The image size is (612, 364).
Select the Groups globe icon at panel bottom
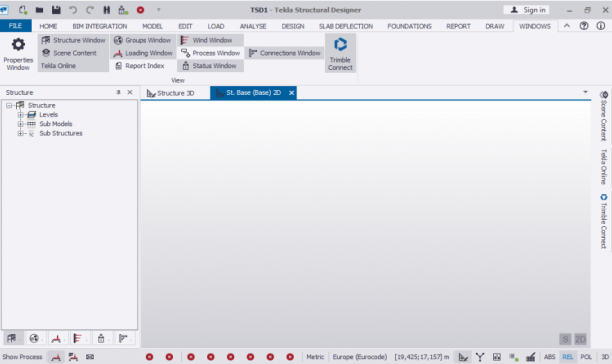pos(34,338)
